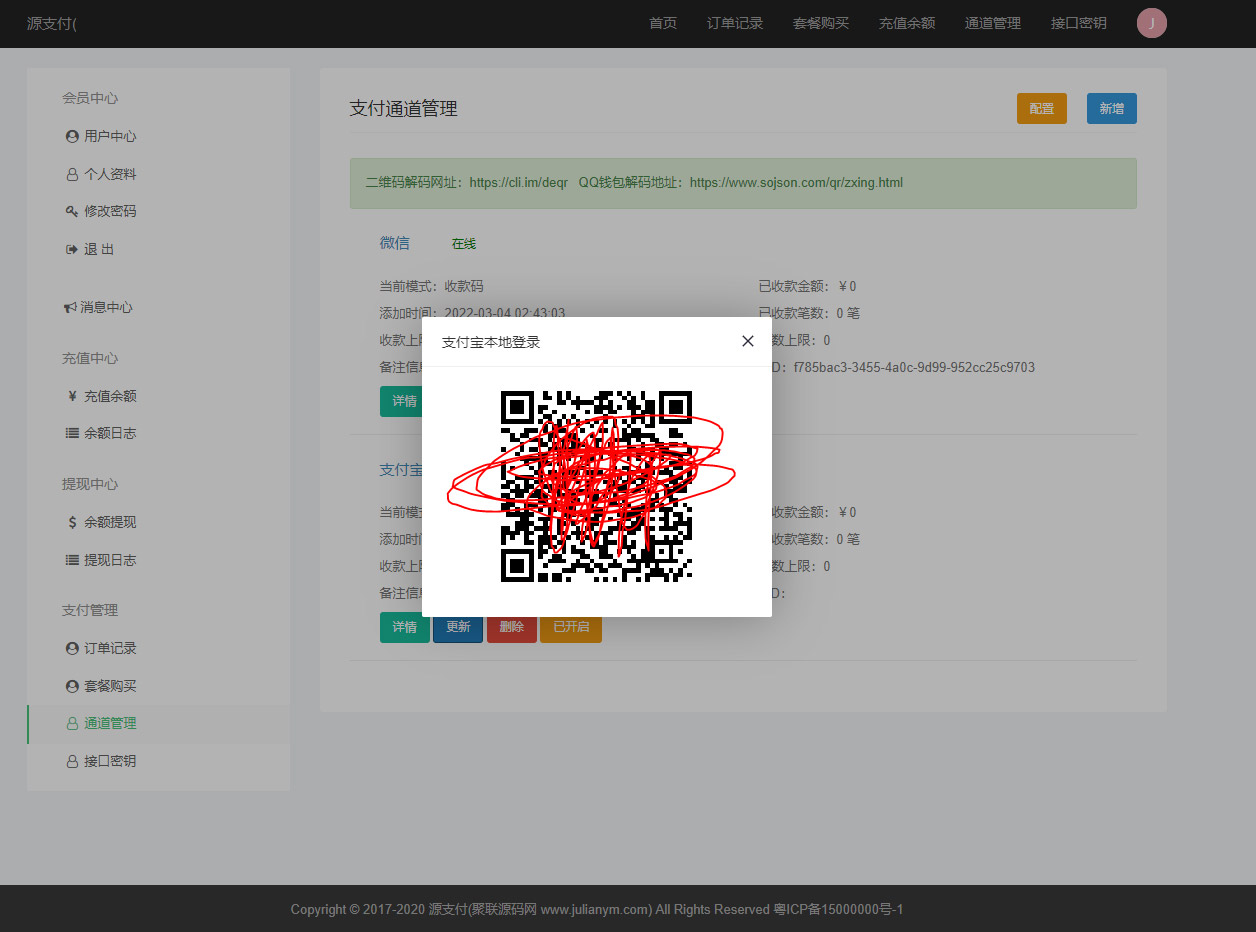This screenshot has width=1256, height=932.
Task: Click the 提现日志 list icon
Action: coord(72,560)
